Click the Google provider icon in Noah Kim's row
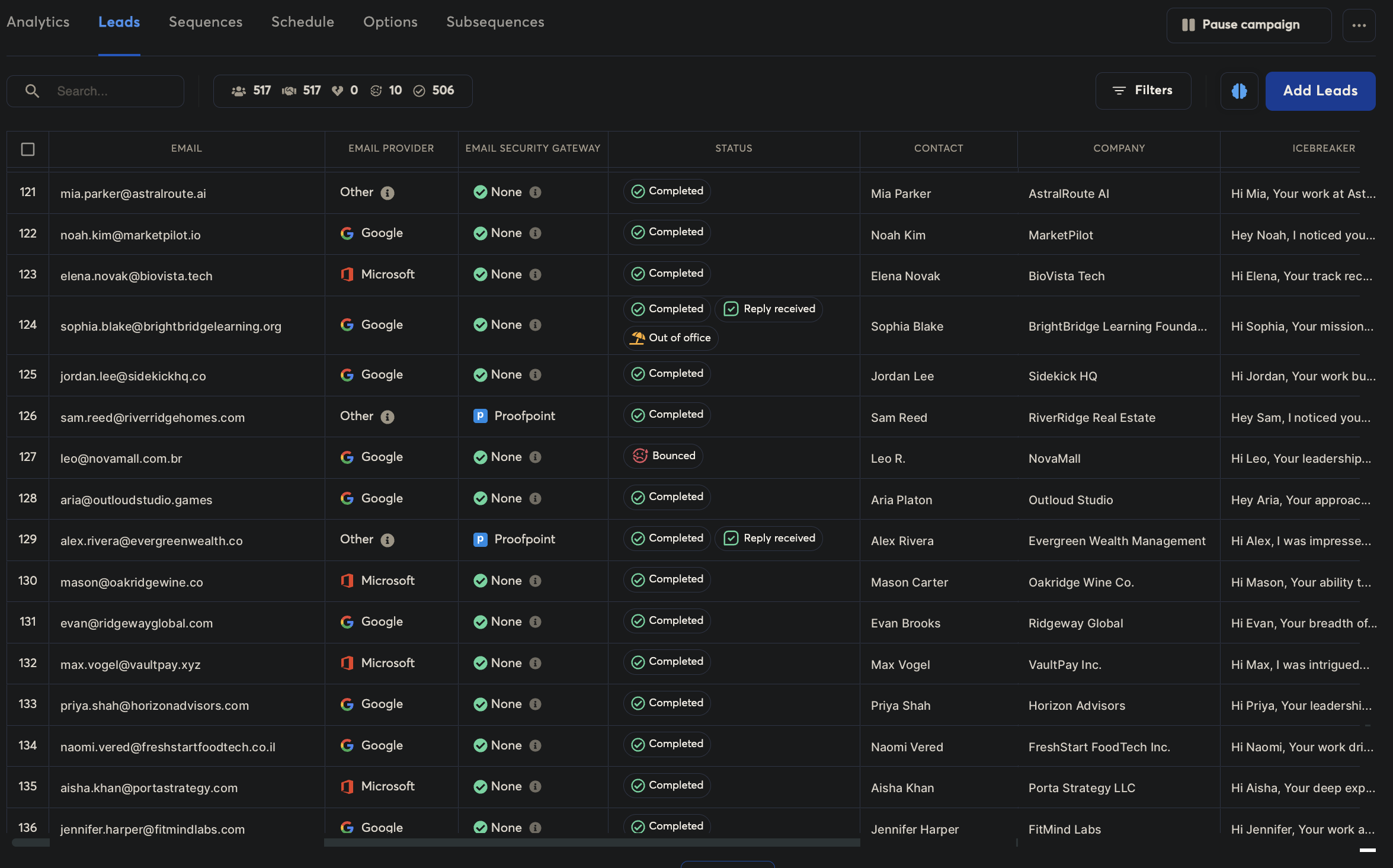Viewport: 1393px width, 868px height. (347, 233)
